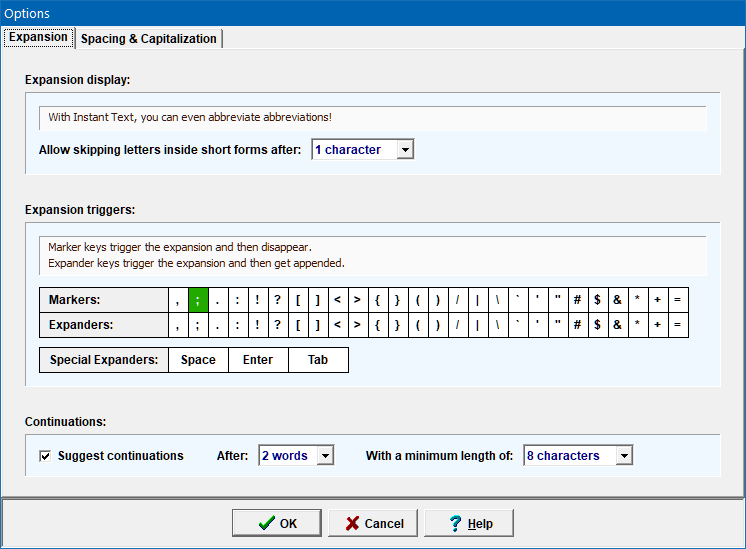This screenshot has height=549, width=746.
Task: Toggle the comma key in Markers row
Action: (178, 300)
